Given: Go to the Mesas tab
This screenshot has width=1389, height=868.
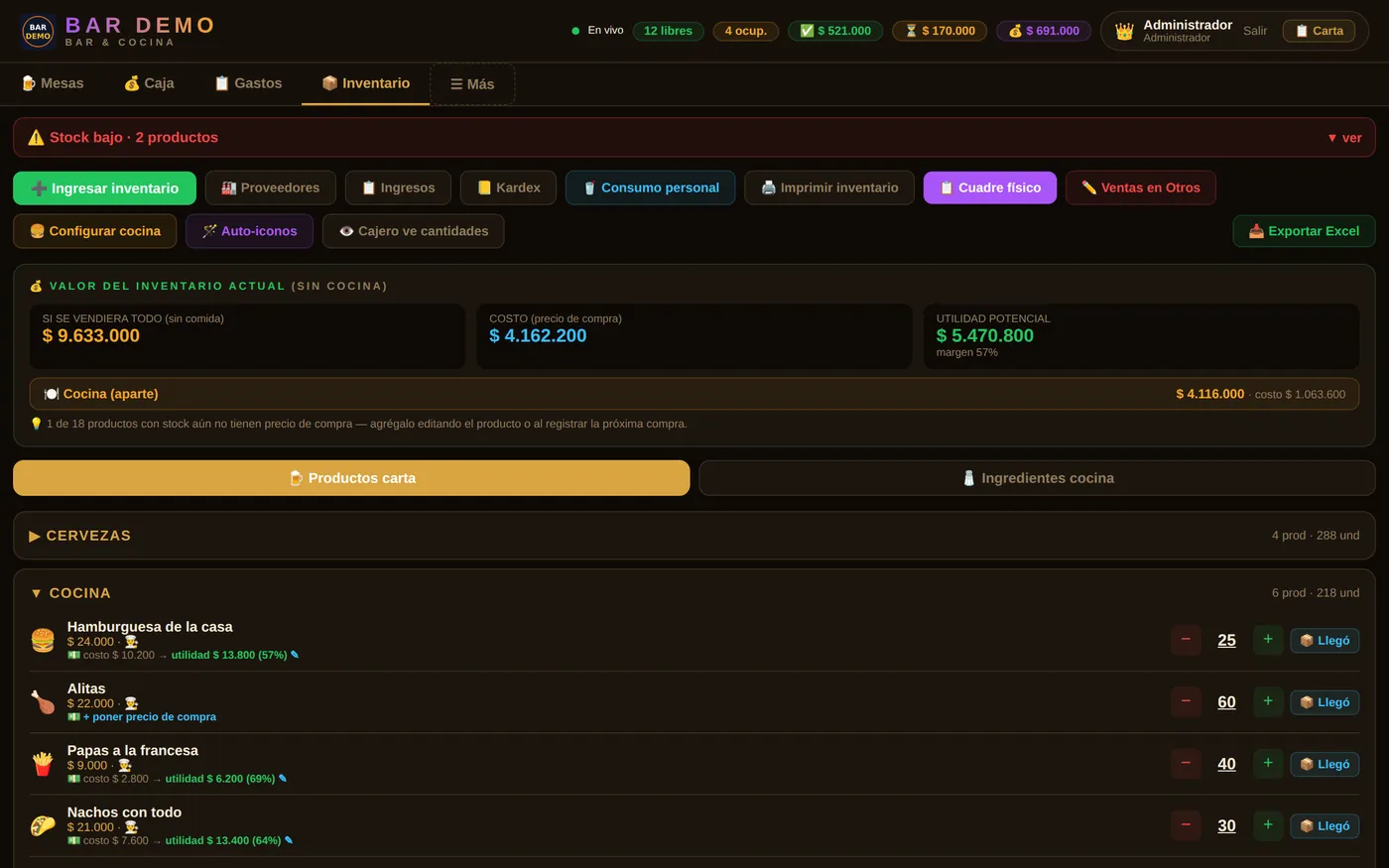Looking at the screenshot, I should point(53,83).
